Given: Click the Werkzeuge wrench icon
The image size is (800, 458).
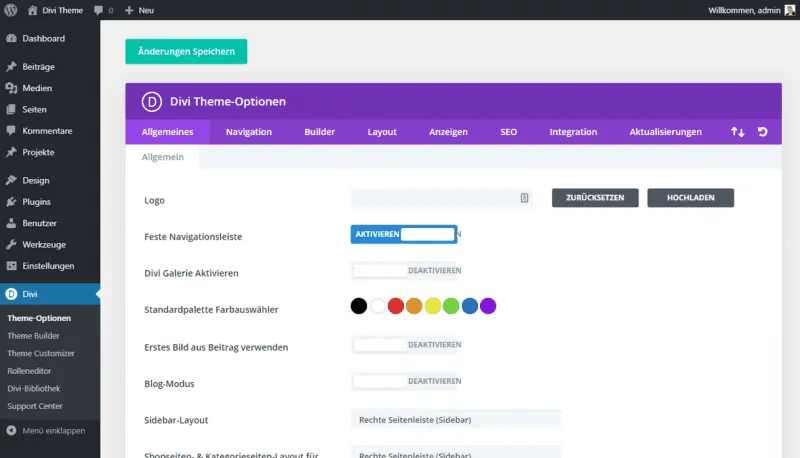Looking at the screenshot, I should [x=11, y=245].
